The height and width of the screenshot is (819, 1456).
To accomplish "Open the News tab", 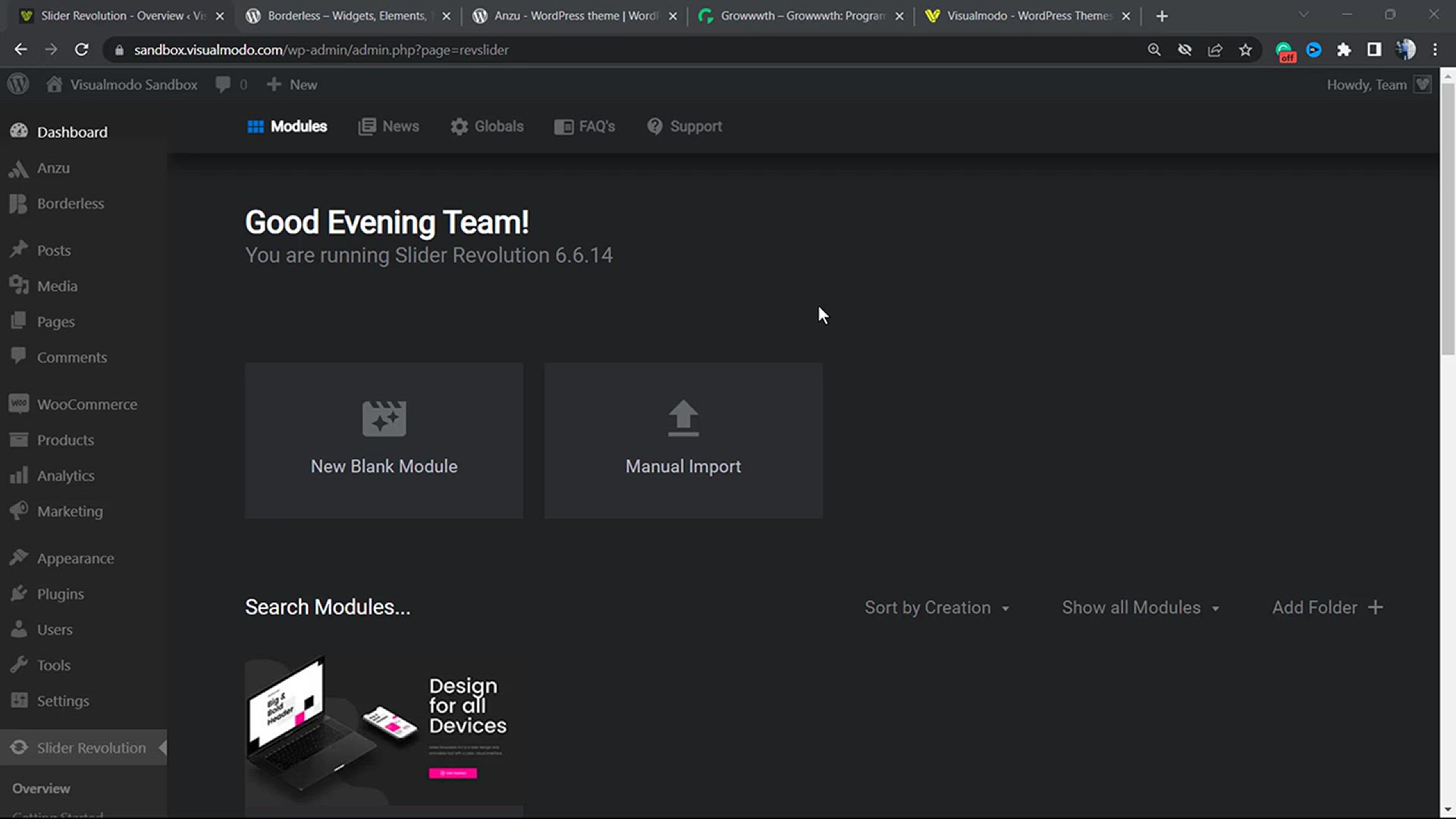I will coord(388,127).
